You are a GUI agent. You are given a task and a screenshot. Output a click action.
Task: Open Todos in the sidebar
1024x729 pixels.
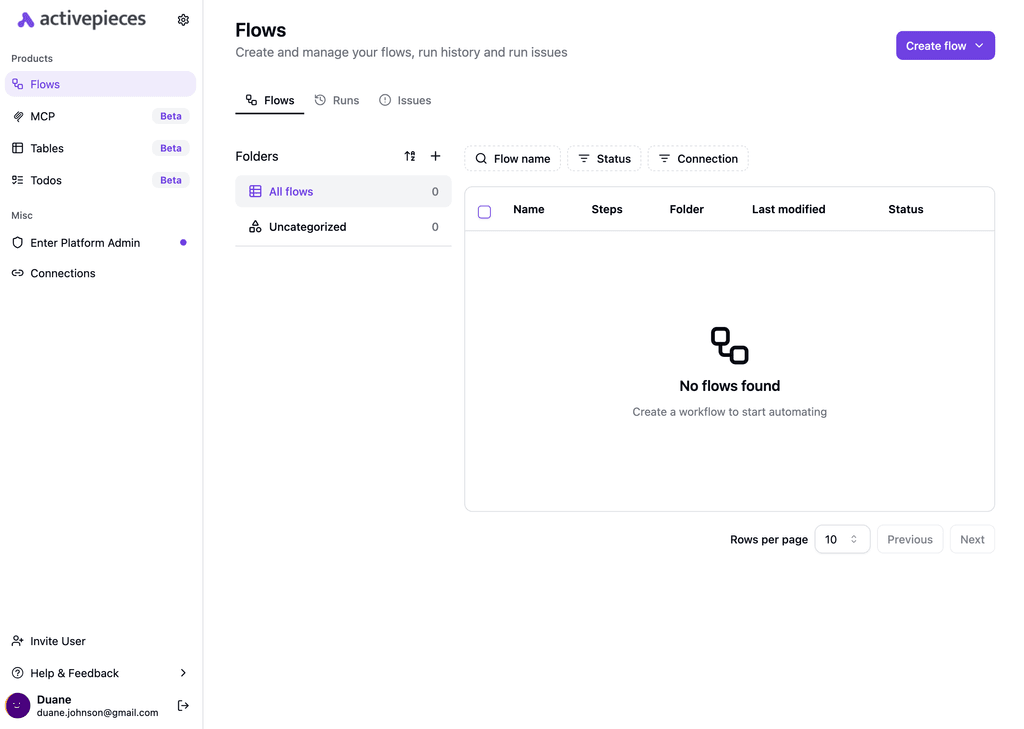pos(101,180)
